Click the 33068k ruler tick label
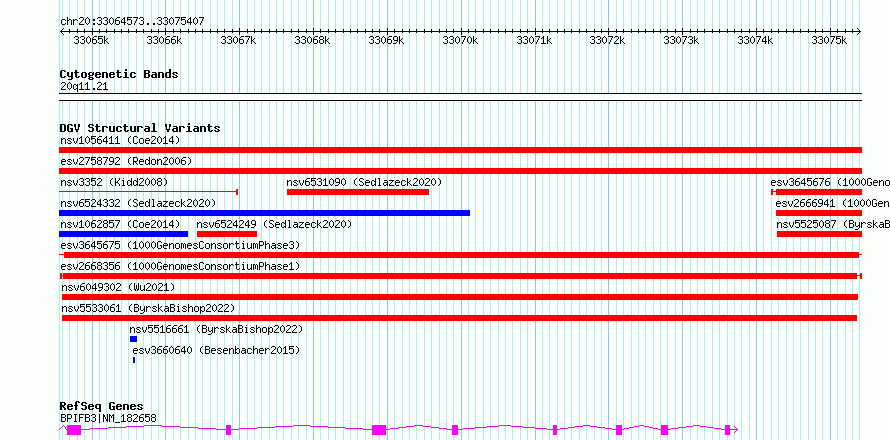Image resolution: width=890 pixels, height=440 pixels. tap(312, 40)
